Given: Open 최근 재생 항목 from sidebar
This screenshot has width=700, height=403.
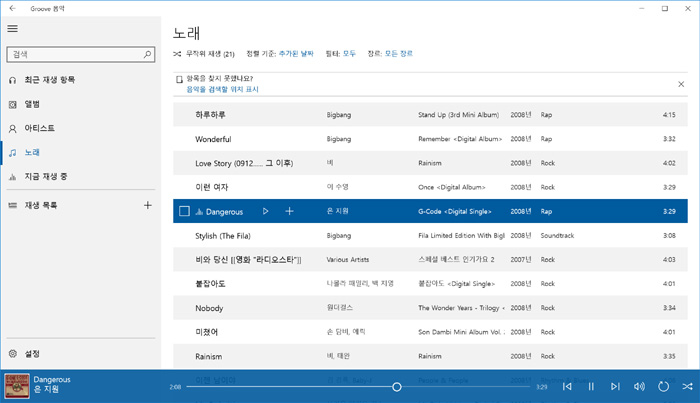Looking at the screenshot, I should 50,80.
